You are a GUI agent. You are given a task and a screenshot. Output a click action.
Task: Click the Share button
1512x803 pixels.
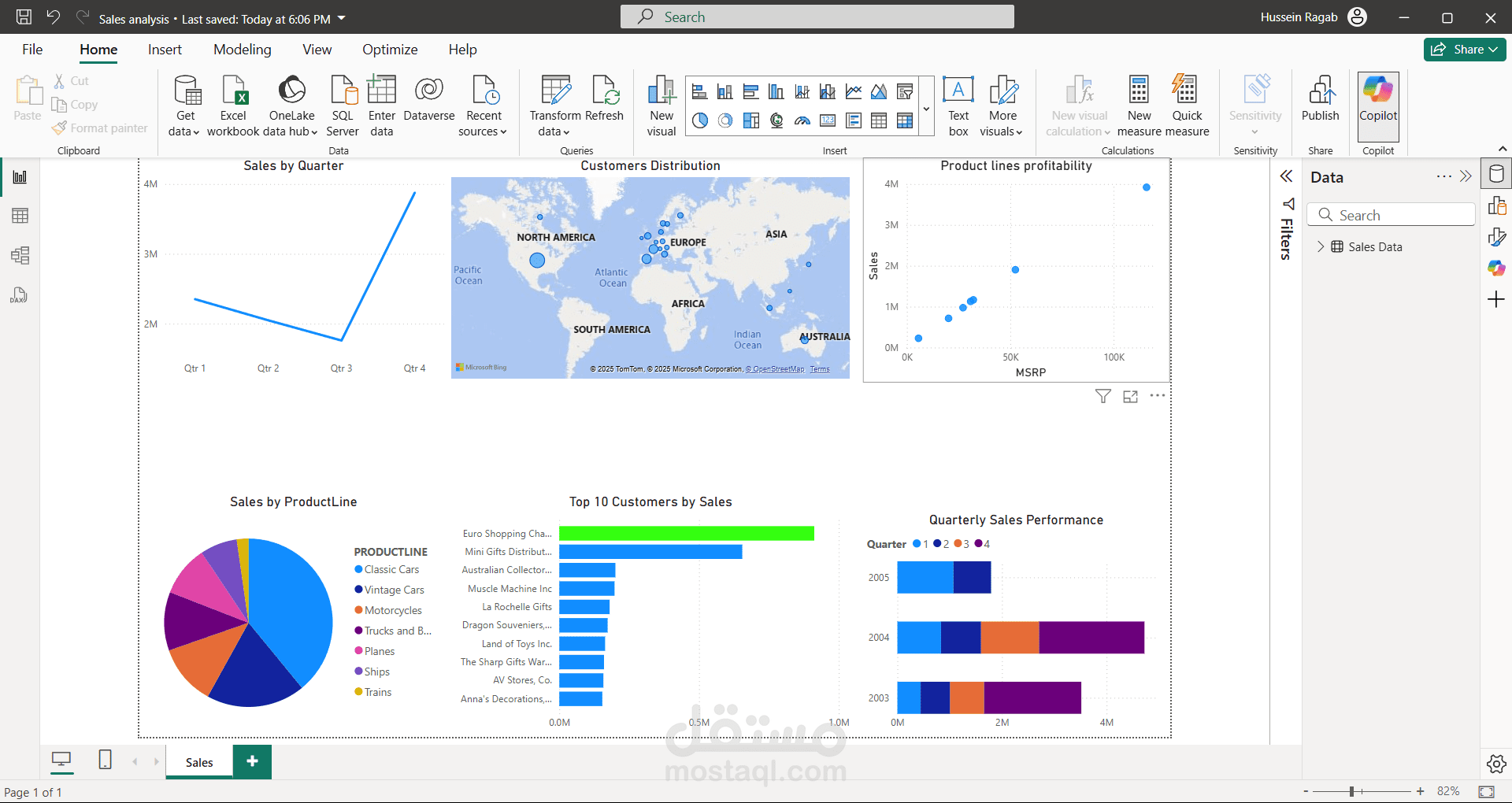1465,50
